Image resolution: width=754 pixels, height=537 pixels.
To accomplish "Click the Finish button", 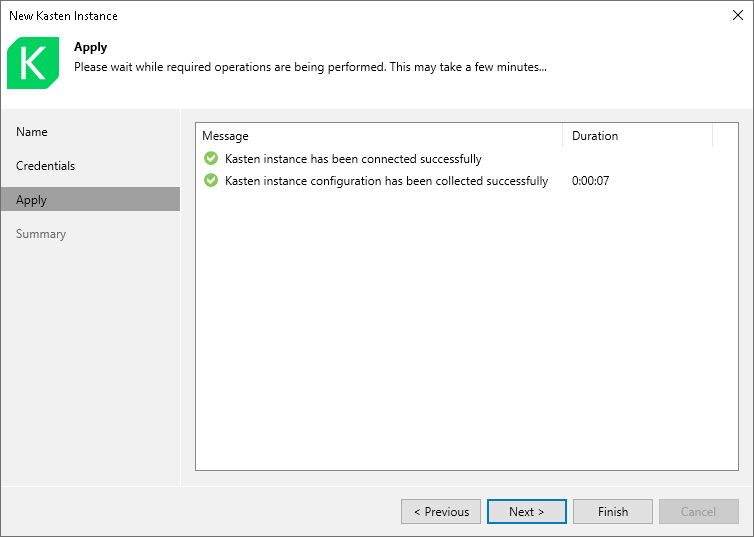I will (x=613, y=512).
